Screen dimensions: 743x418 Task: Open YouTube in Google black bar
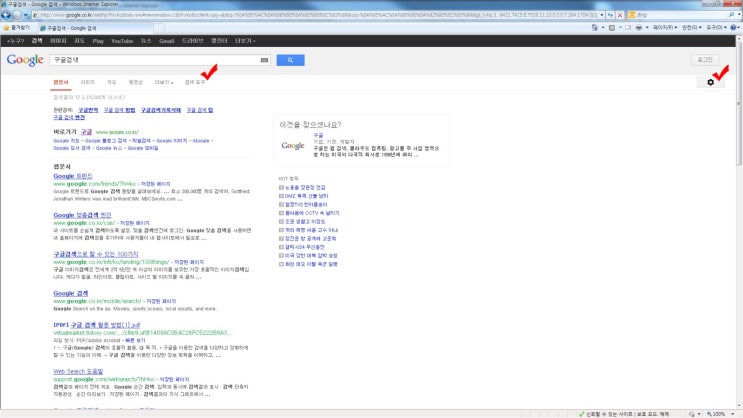click(122, 41)
